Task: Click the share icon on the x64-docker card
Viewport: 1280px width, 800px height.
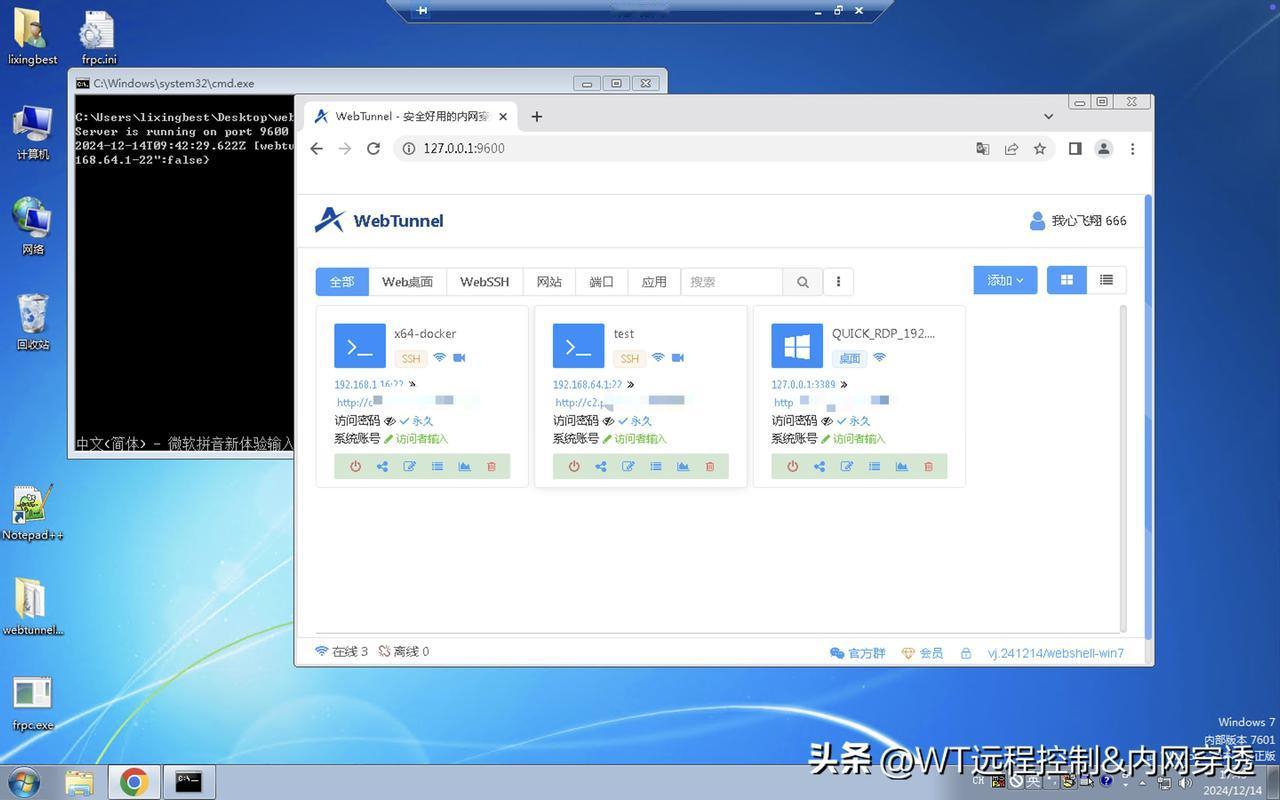Action: pos(382,466)
